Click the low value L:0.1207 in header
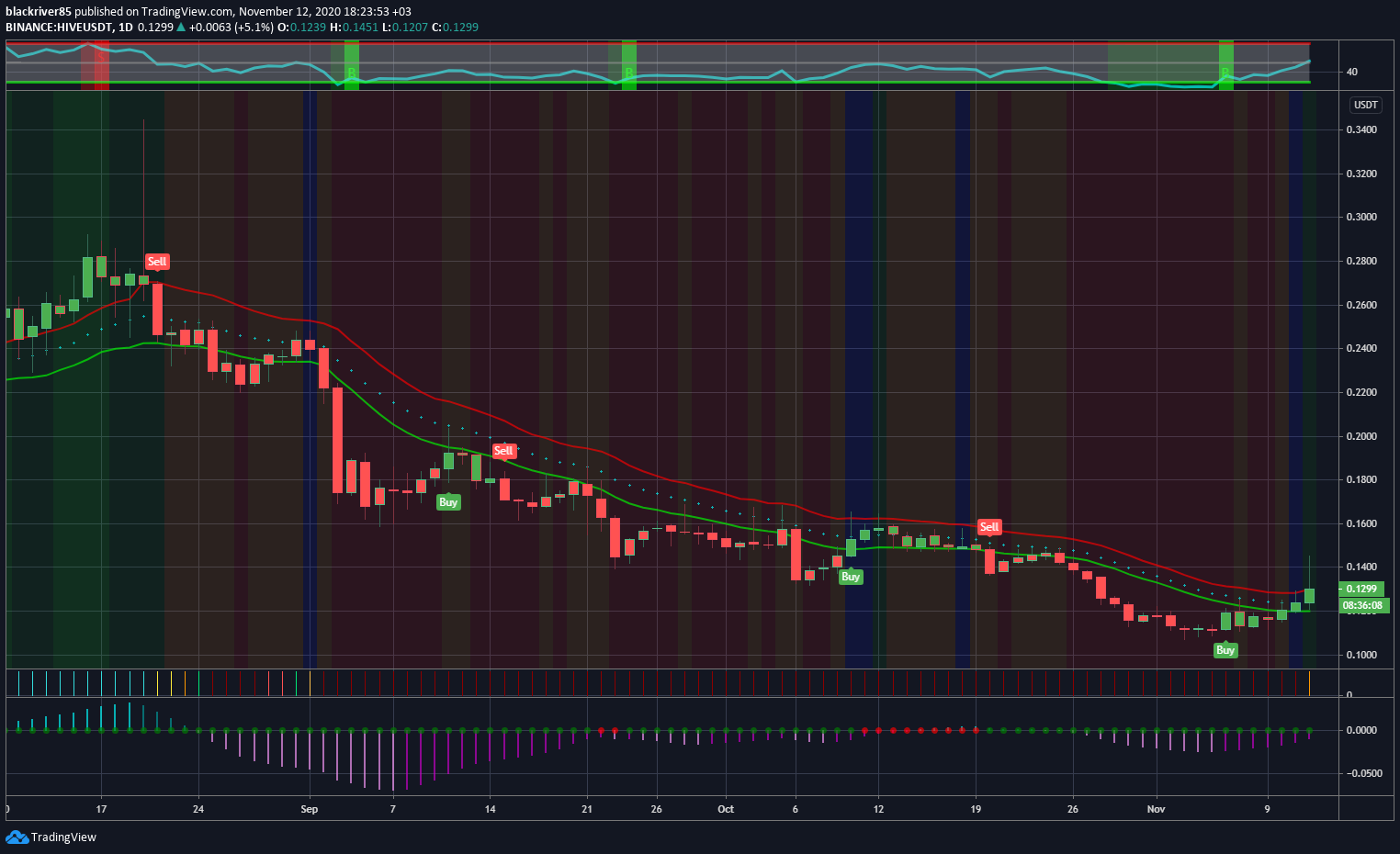Image resolution: width=1400 pixels, height=854 pixels. tap(405, 27)
